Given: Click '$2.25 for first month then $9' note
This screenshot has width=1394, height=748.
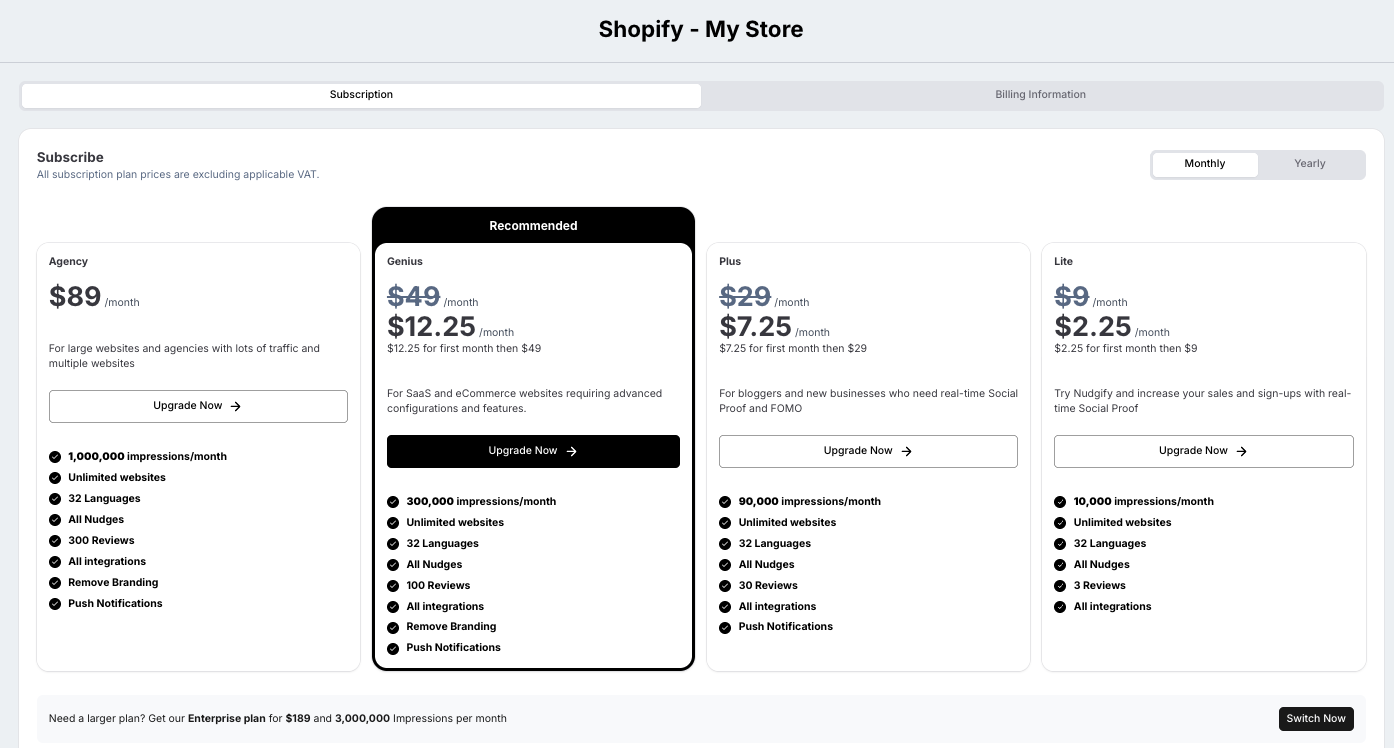Looking at the screenshot, I should coord(1125,349).
